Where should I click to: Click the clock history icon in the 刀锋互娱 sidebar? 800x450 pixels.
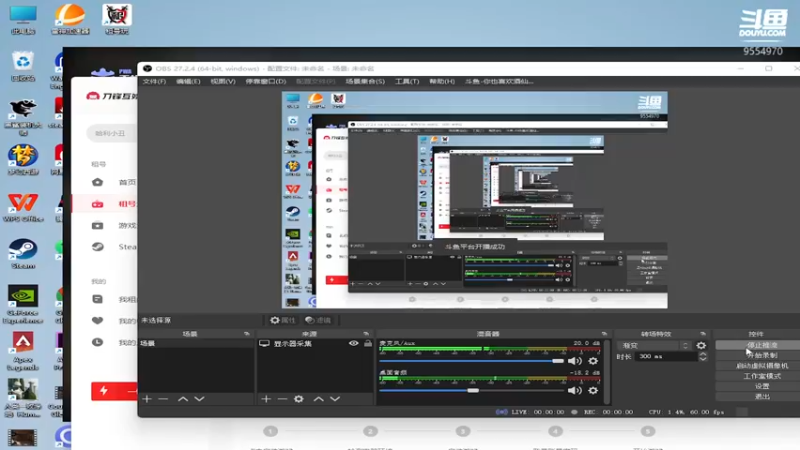[x=97, y=342]
